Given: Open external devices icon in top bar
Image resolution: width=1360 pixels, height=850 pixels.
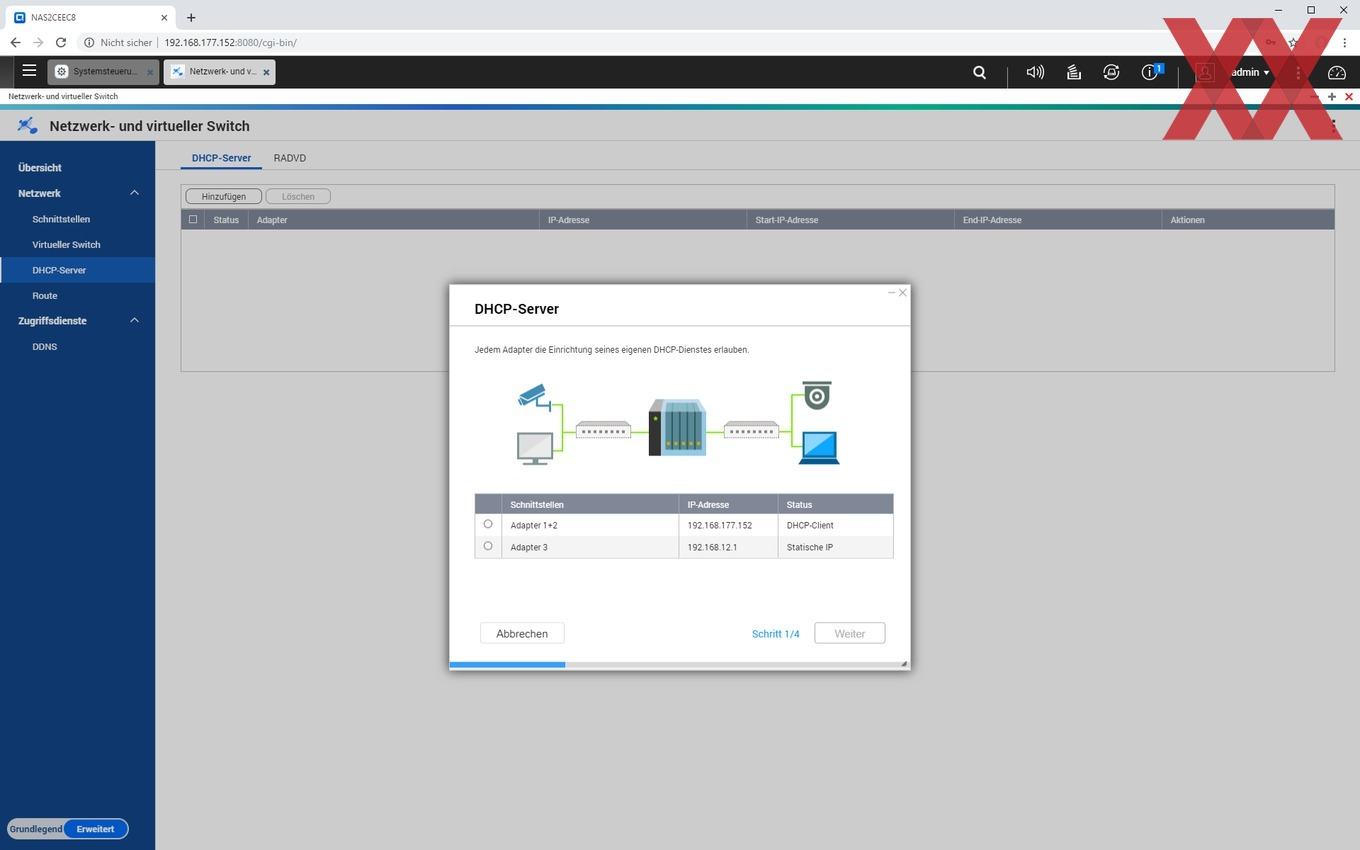Looking at the screenshot, I should tap(1111, 72).
